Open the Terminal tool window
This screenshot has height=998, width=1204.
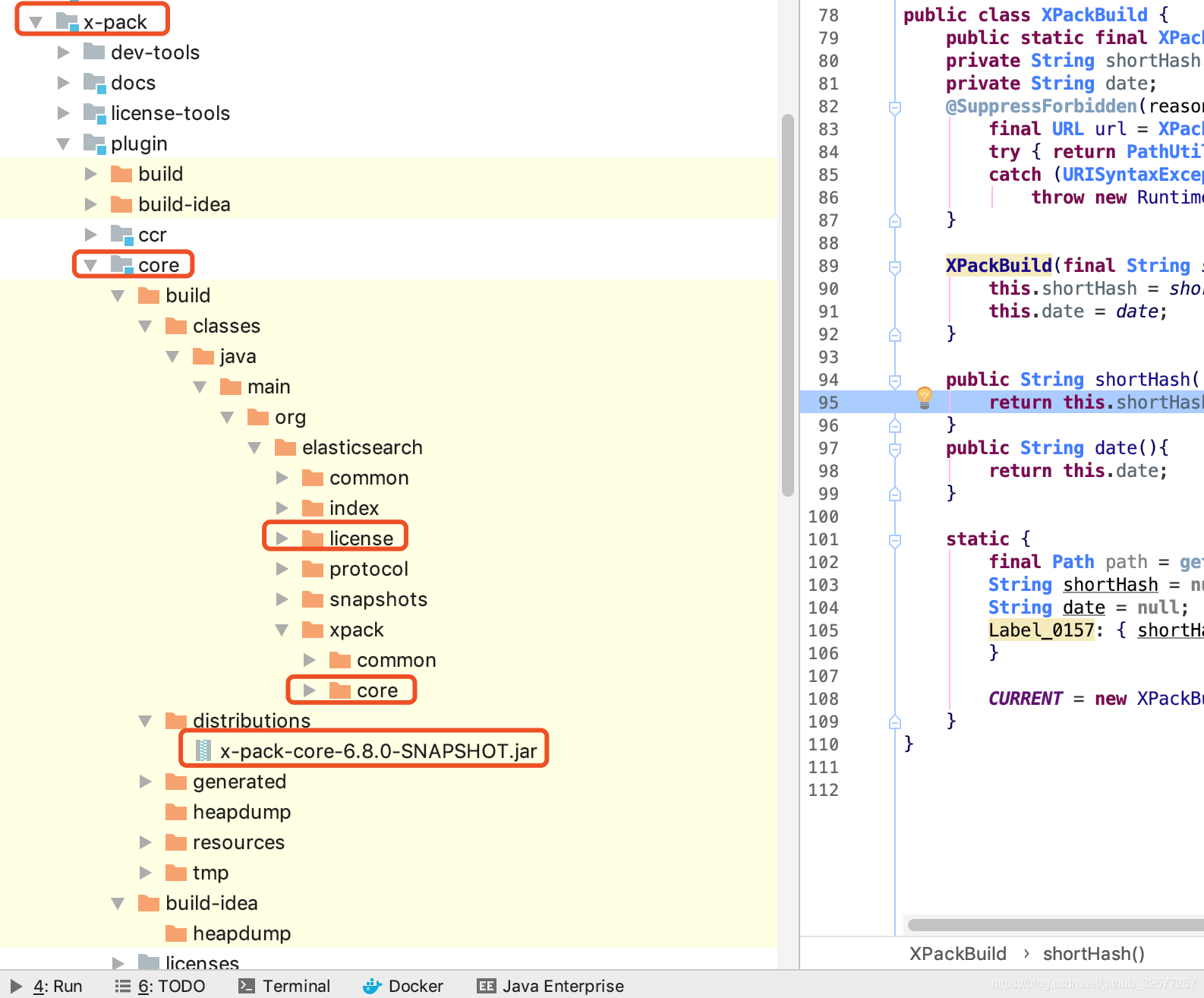point(285,986)
